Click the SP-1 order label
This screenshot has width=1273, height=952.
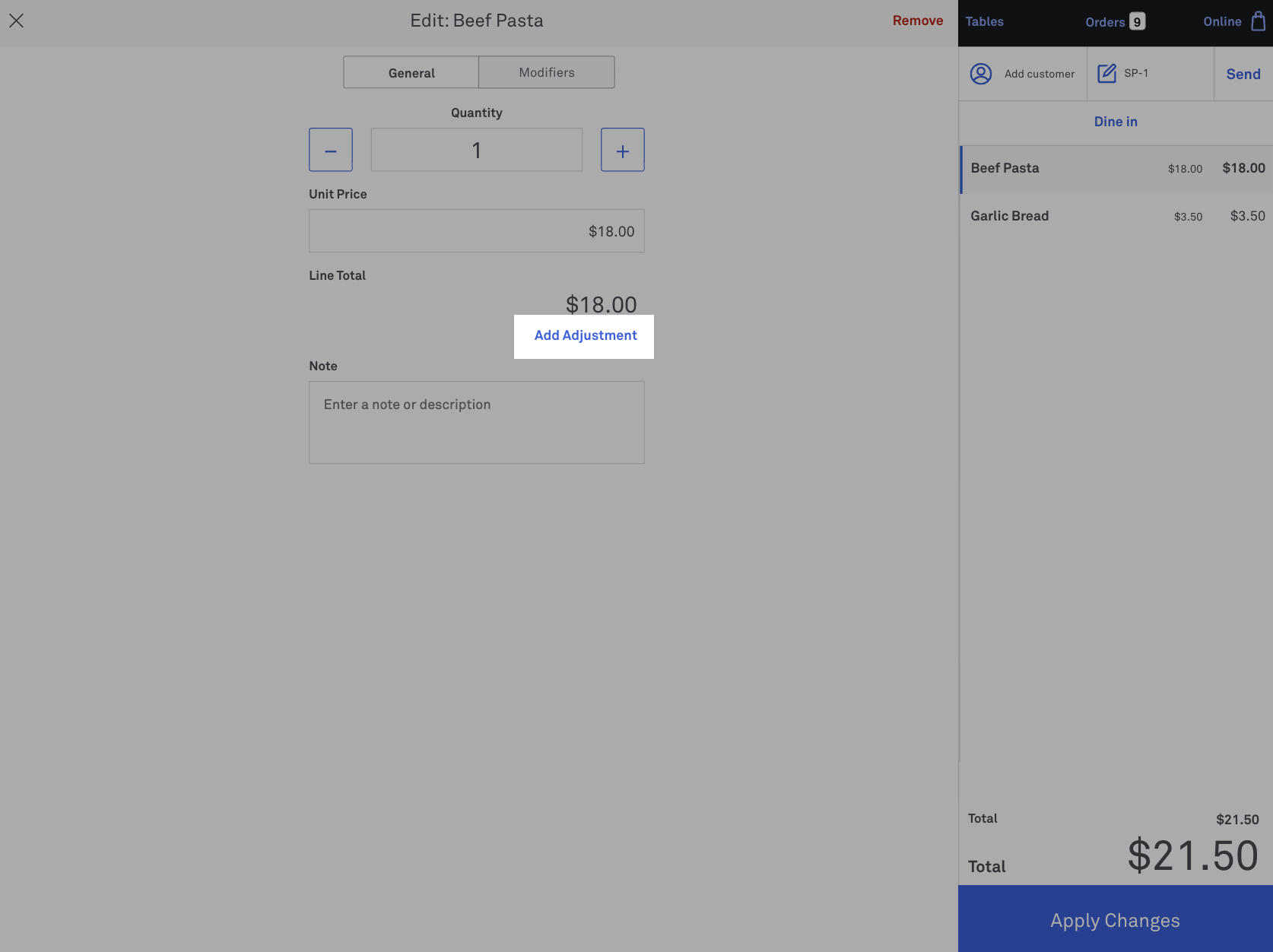pos(1136,73)
